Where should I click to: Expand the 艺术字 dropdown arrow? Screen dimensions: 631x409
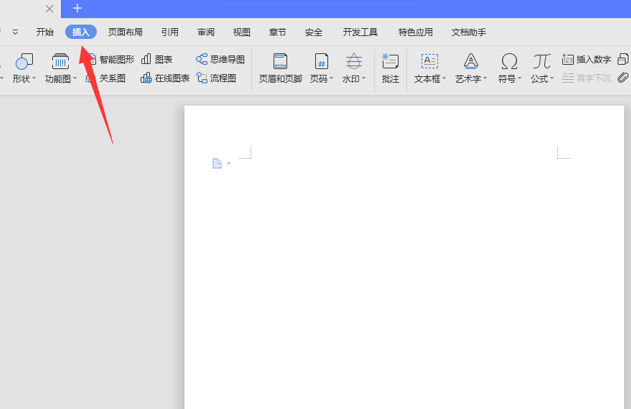point(485,78)
